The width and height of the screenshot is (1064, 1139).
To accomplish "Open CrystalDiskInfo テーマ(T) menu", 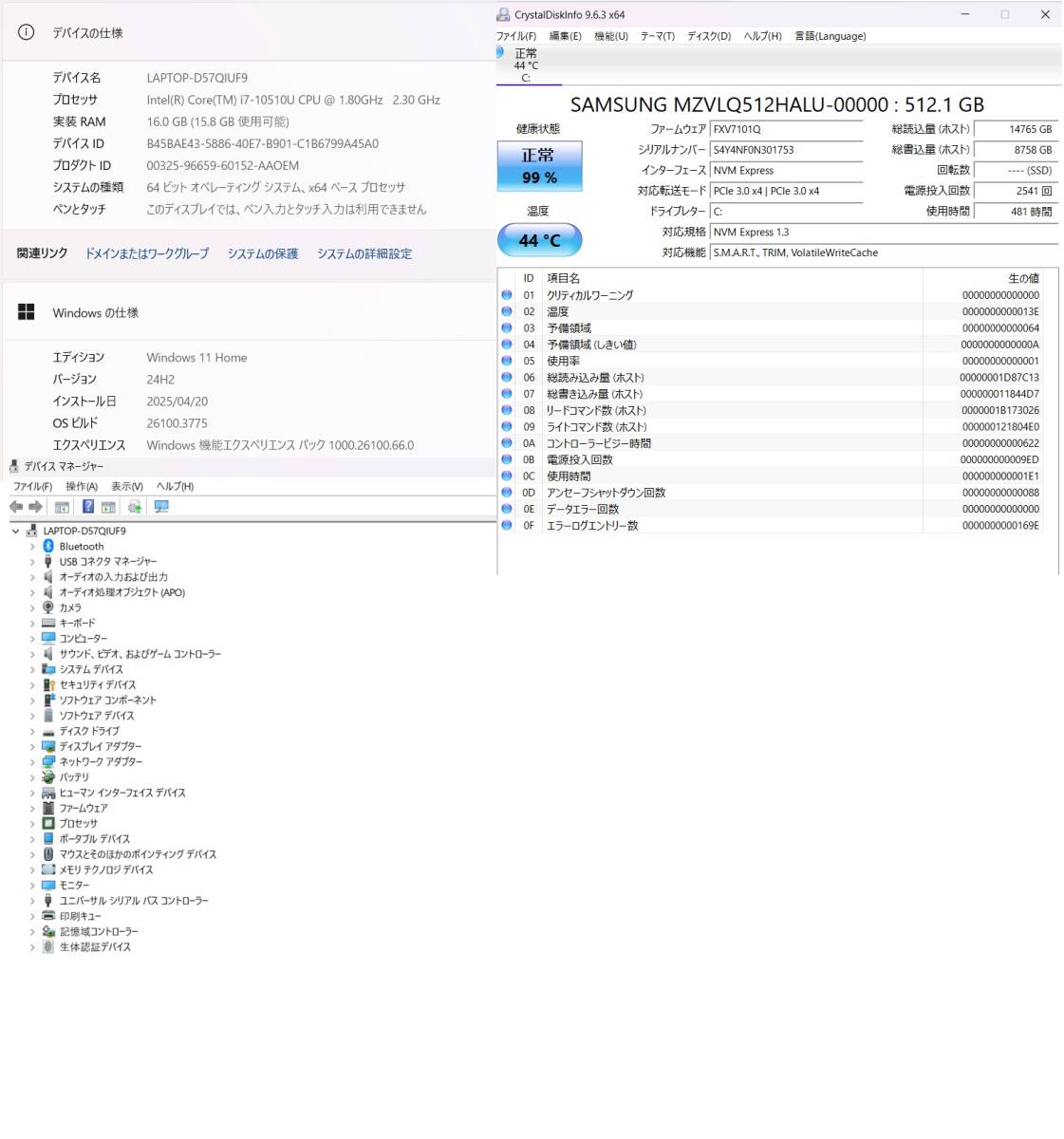I will click(x=658, y=36).
